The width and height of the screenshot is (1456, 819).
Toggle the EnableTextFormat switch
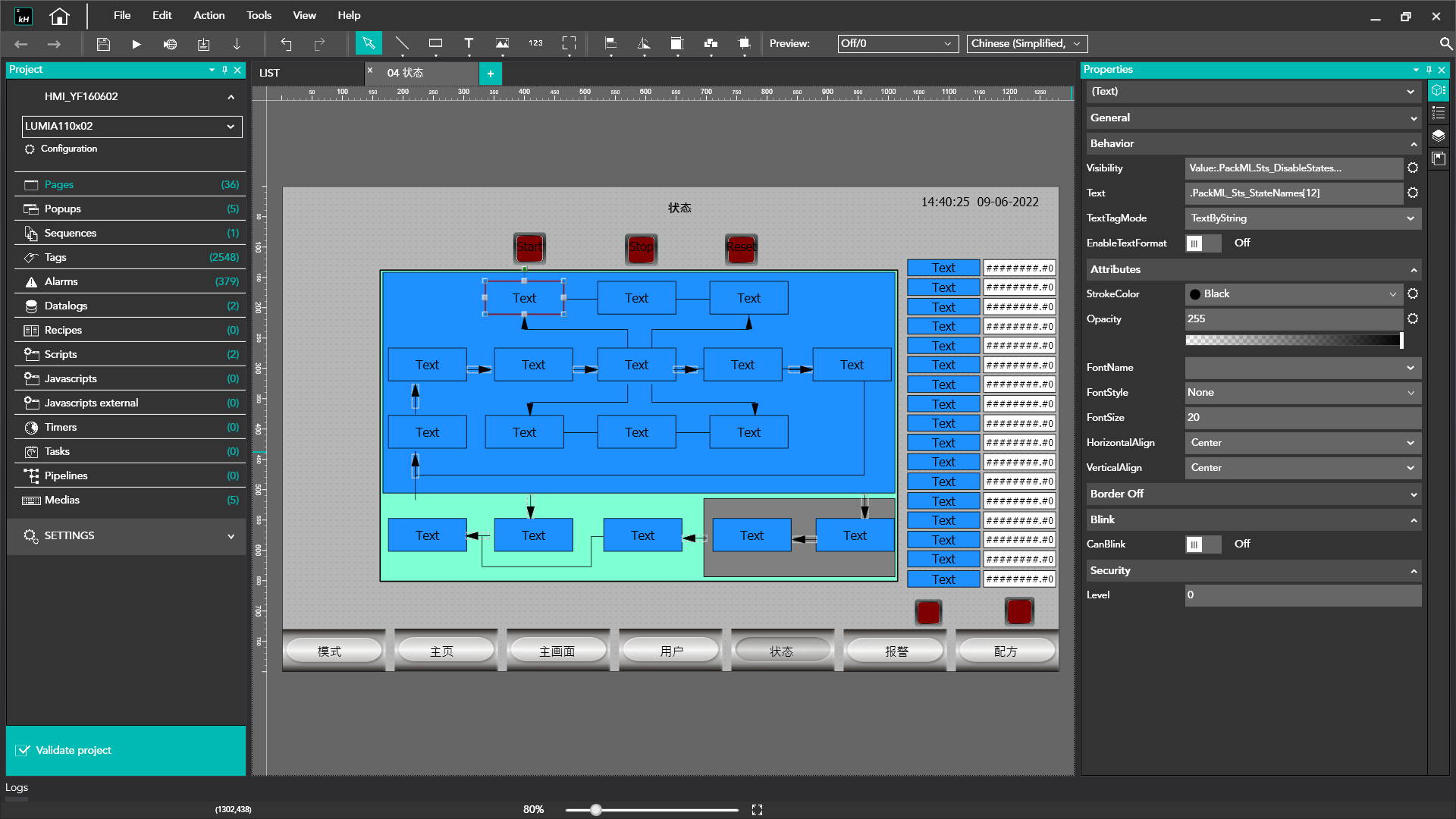(1203, 243)
